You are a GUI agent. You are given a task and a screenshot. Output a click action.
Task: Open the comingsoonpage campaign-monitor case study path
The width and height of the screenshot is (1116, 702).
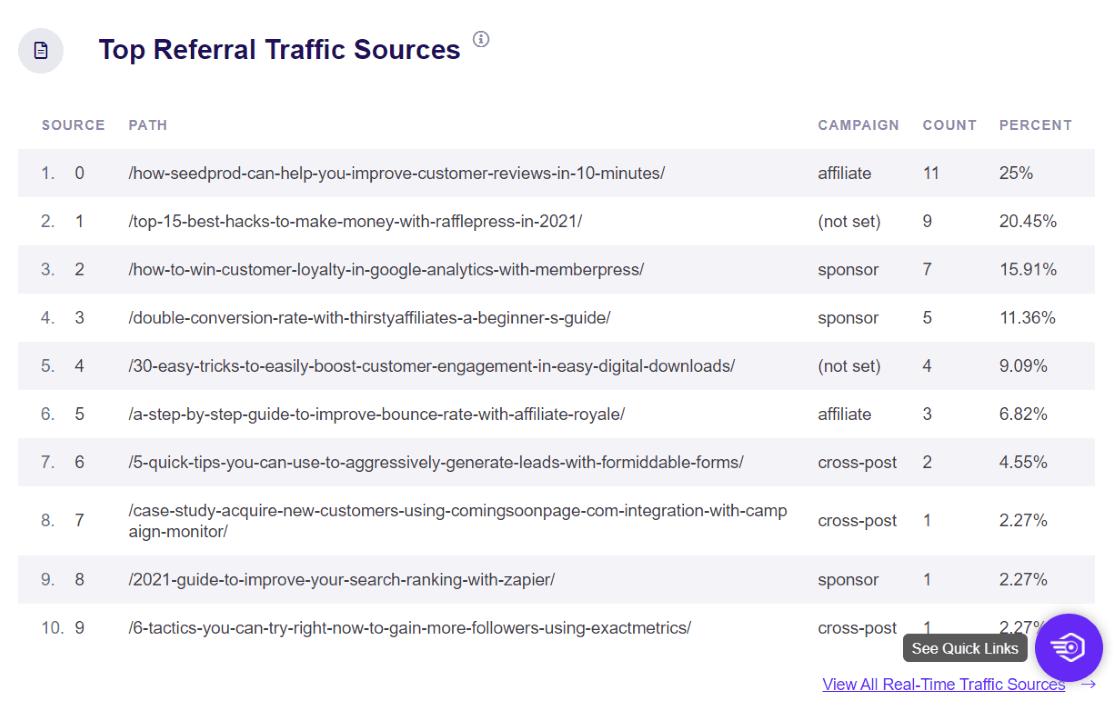coord(457,520)
